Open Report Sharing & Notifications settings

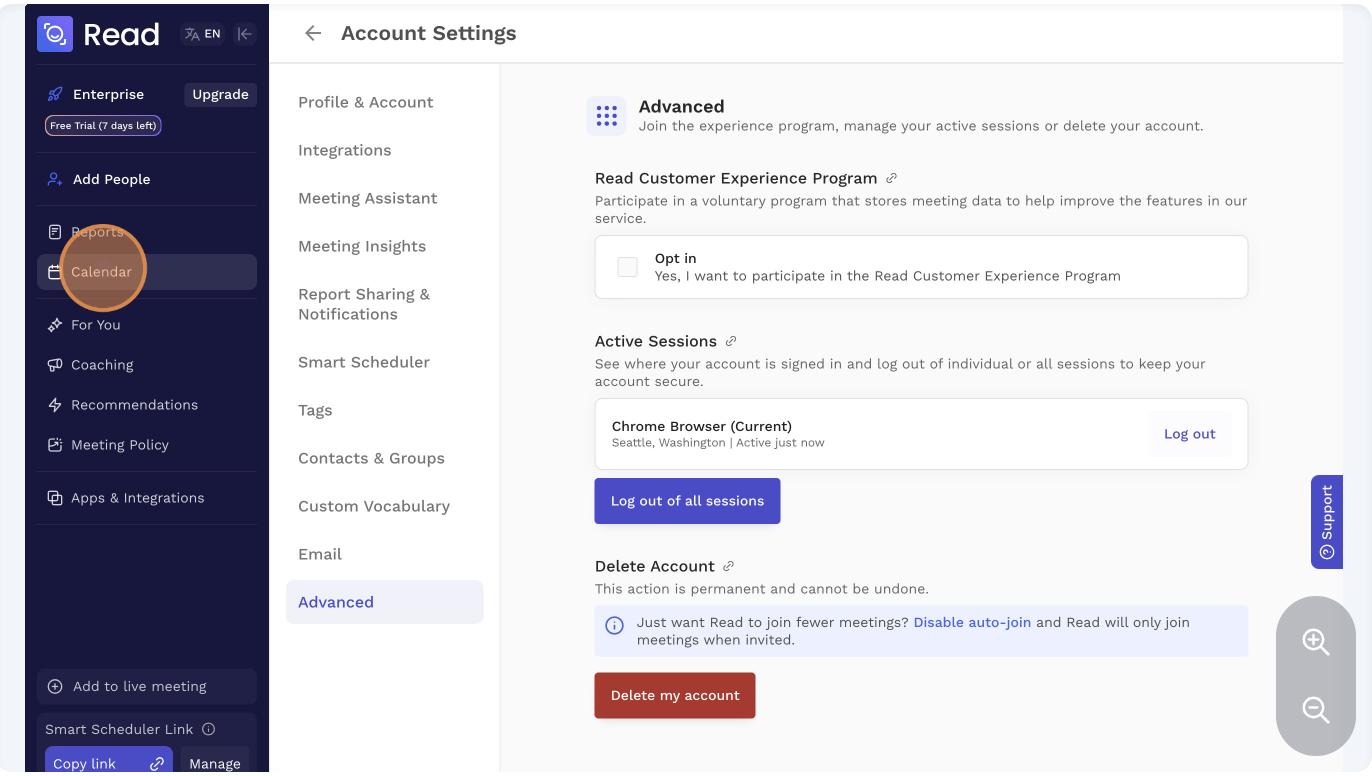pos(364,304)
